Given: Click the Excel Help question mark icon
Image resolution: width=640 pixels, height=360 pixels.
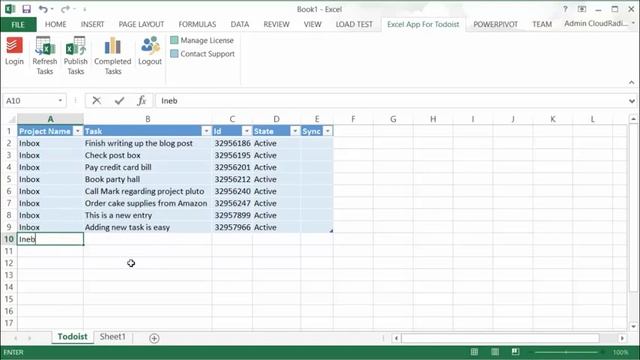Looking at the screenshot, I should click(565, 9).
